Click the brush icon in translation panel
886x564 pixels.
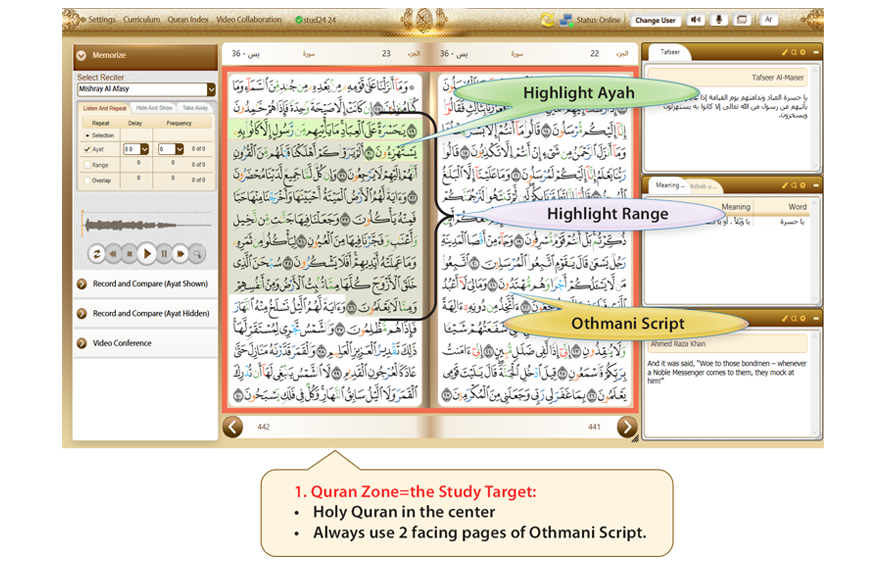(785, 319)
